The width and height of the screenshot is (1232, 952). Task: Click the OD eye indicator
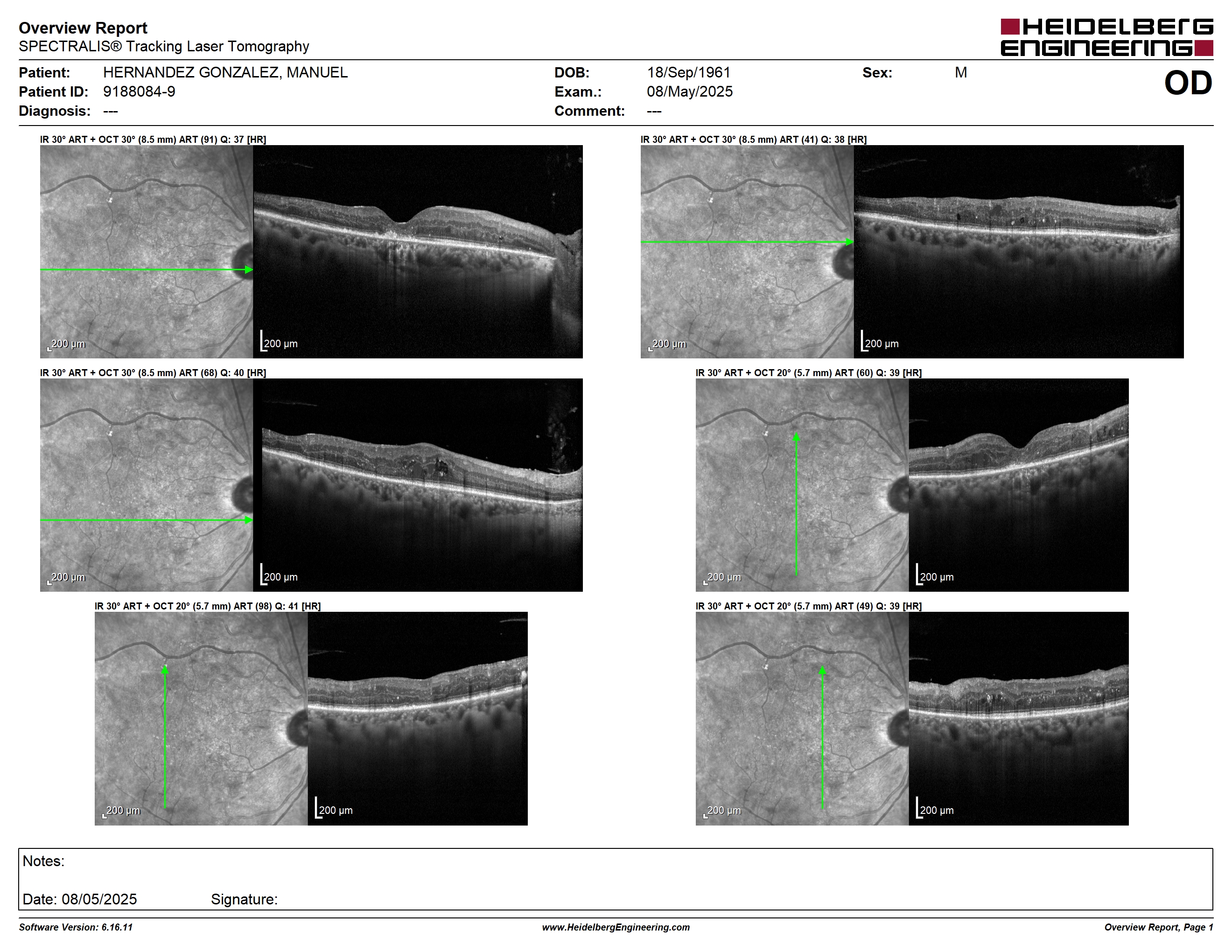click(1188, 83)
